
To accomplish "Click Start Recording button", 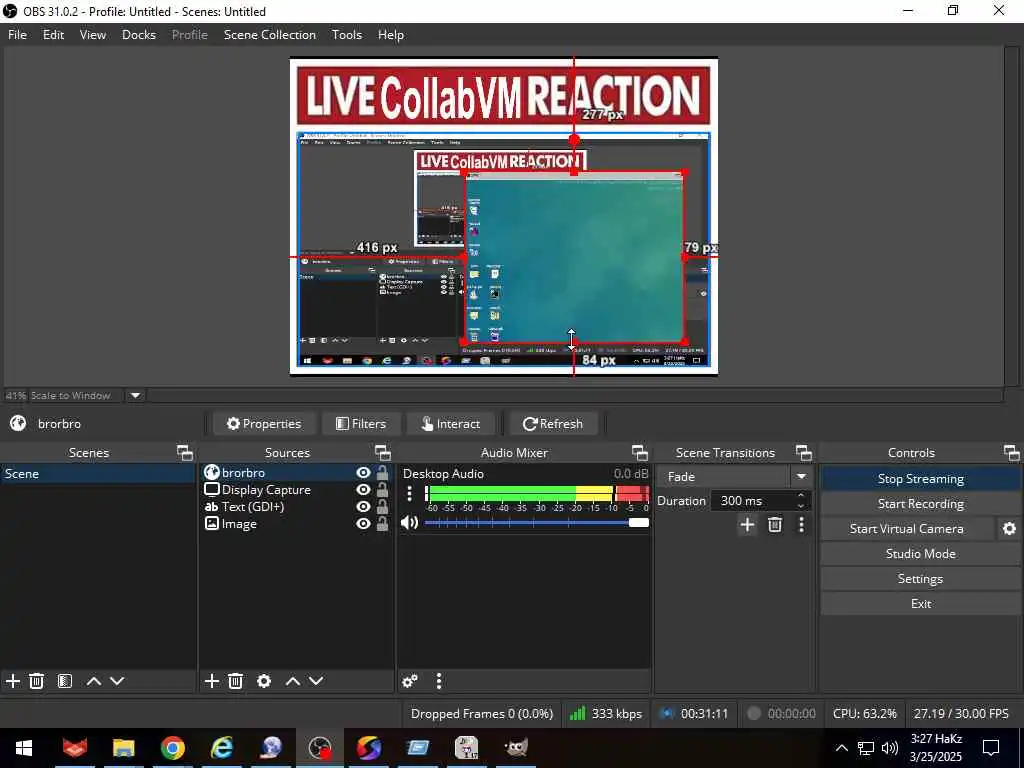I will point(920,504).
